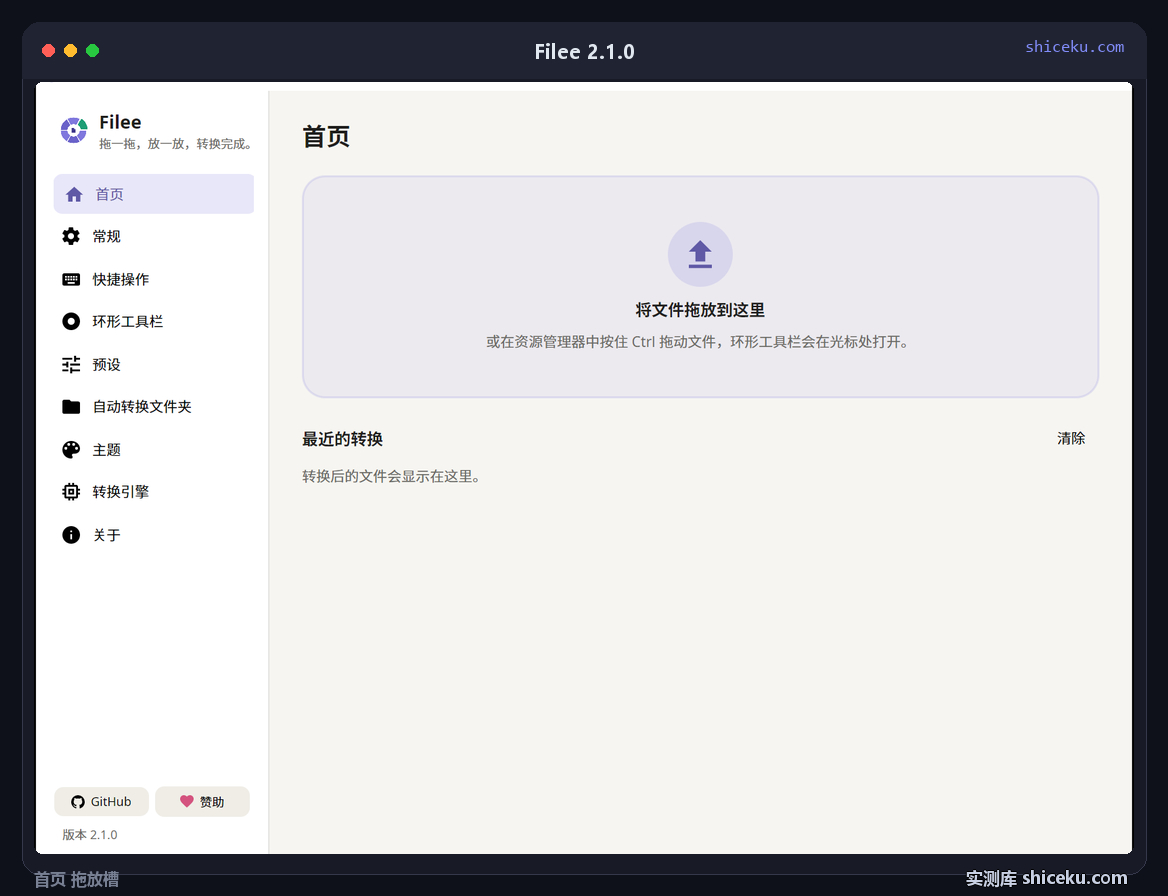1168x896 pixels.
Task: Click the chip icon for 转换引擎
Action: (71, 492)
